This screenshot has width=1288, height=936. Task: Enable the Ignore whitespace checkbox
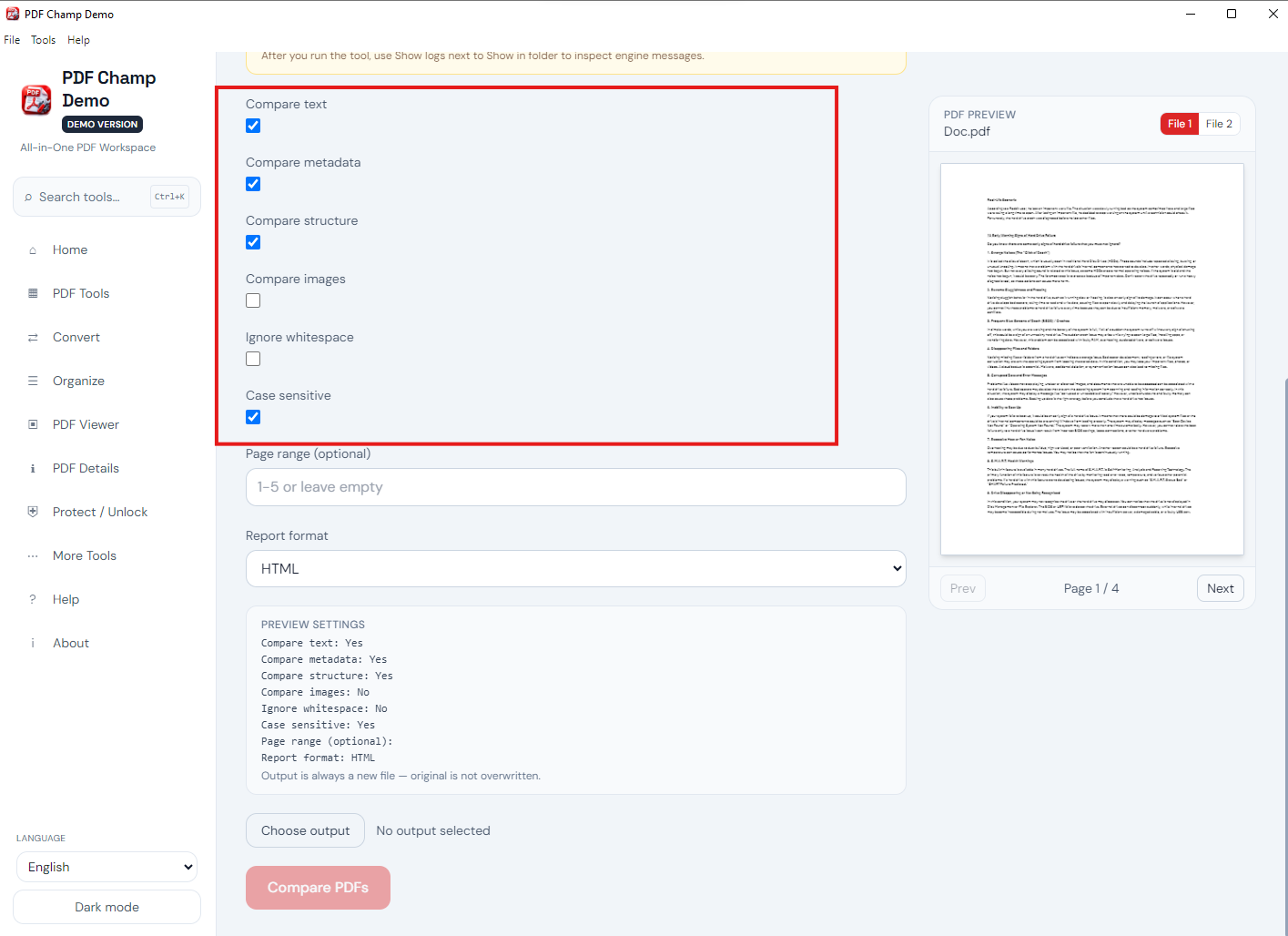[253, 359]
